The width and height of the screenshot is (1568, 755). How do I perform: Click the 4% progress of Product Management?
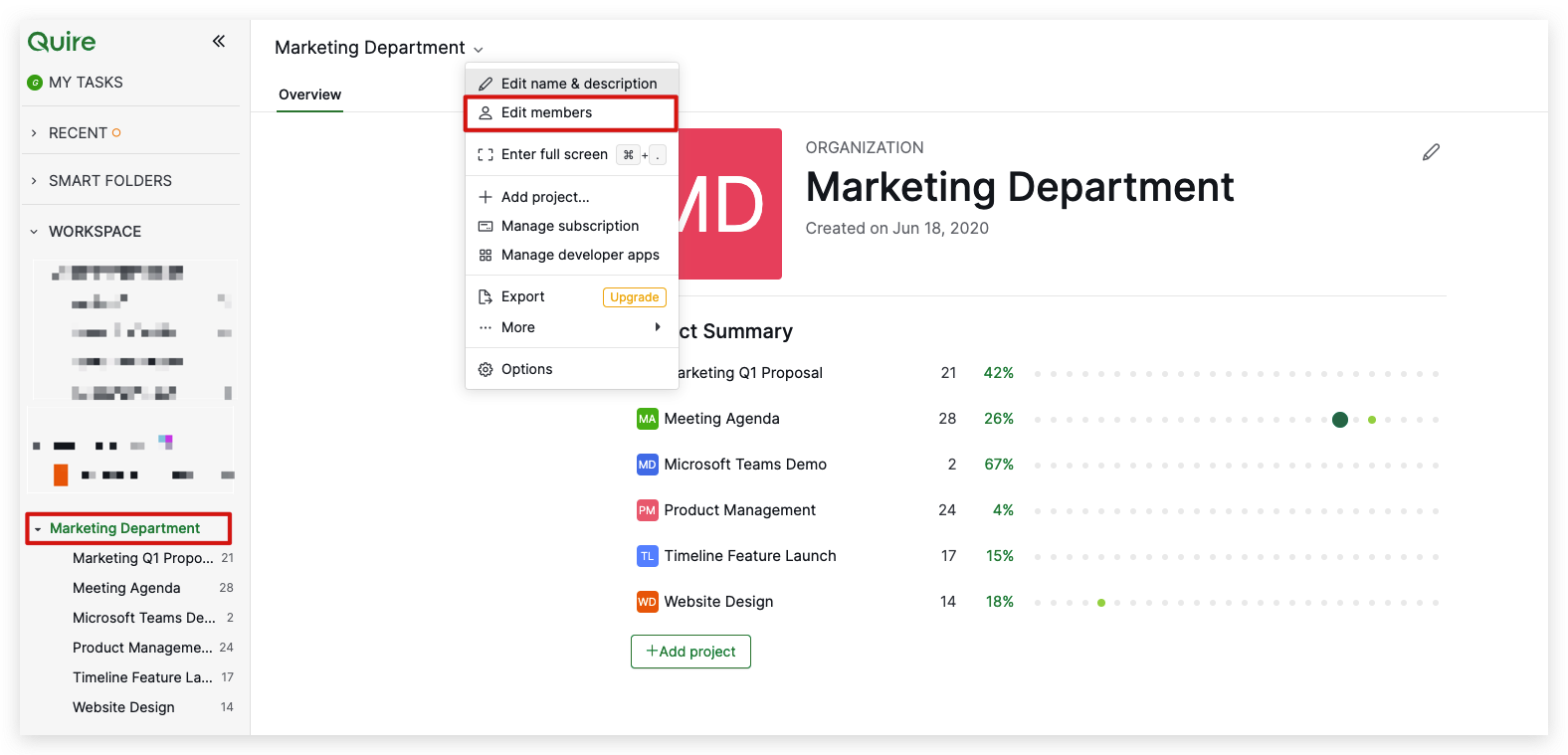pos(1003,510)
